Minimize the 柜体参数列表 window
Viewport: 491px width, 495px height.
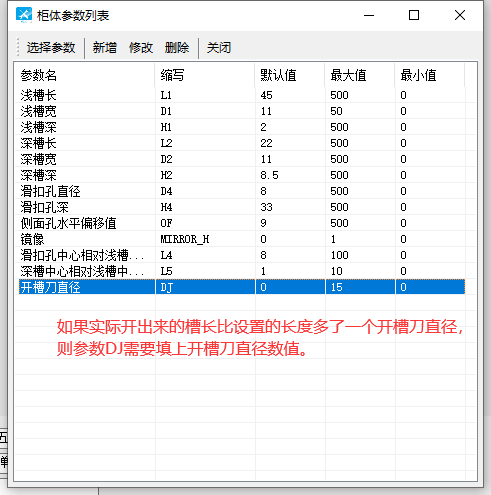[369, 15]
